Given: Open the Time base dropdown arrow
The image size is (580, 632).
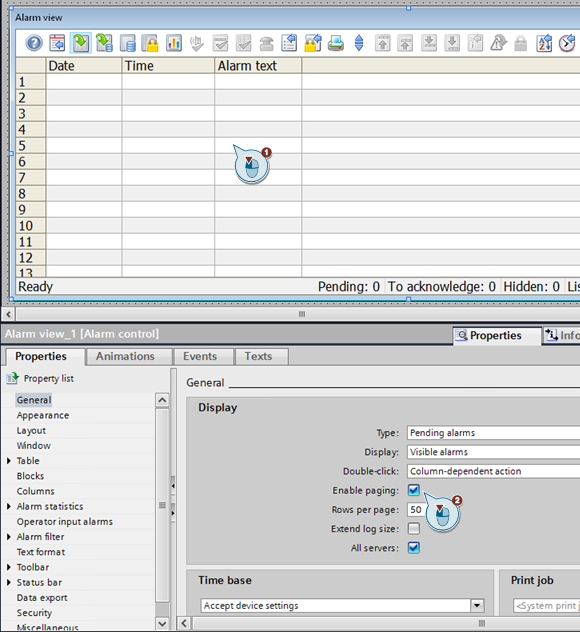Looking at the screenshot, I should [x=477, y=605].
